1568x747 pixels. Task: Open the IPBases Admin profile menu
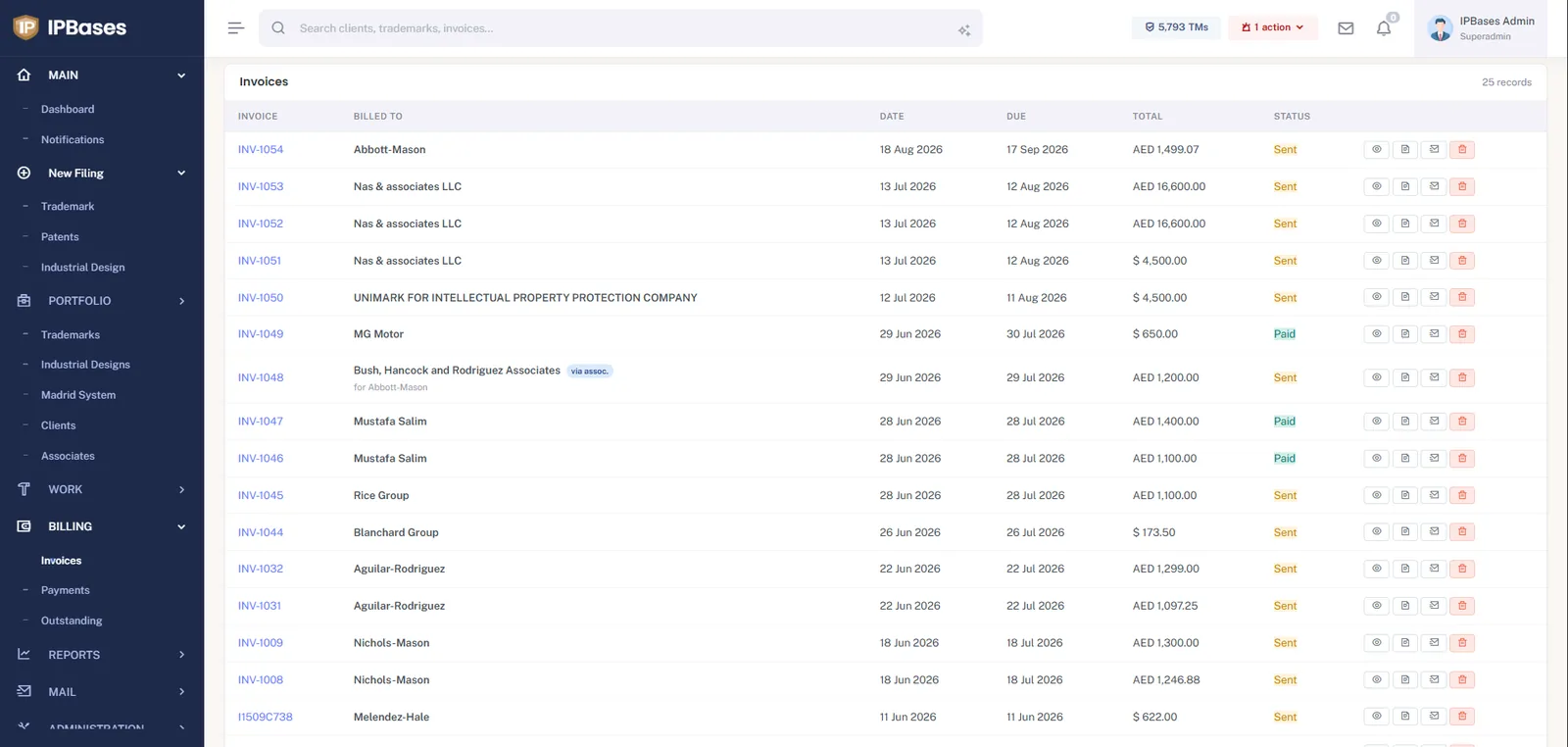(1481, 28)
